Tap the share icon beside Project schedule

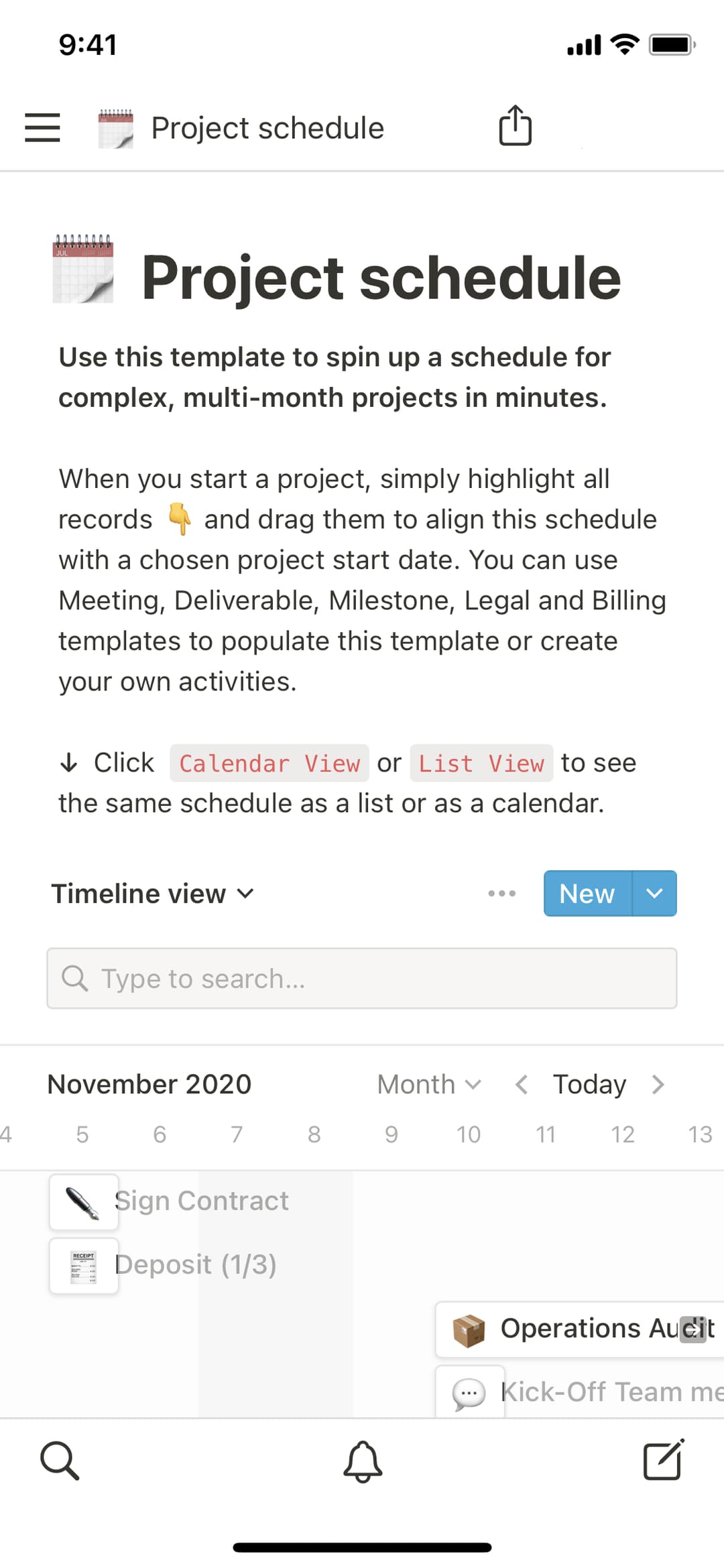pyautogui.click(x=514, y=126)
